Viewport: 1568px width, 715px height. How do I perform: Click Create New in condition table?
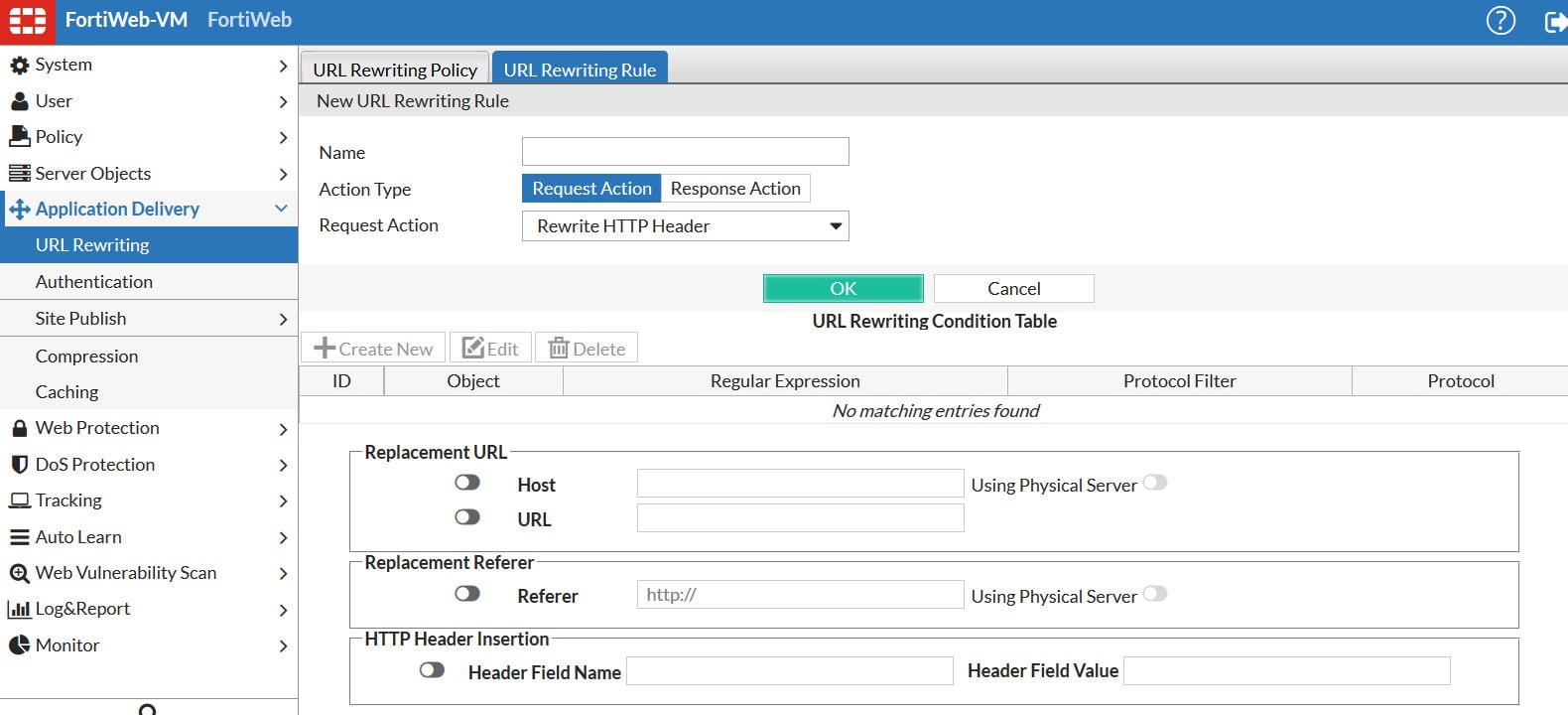[374, 349]
